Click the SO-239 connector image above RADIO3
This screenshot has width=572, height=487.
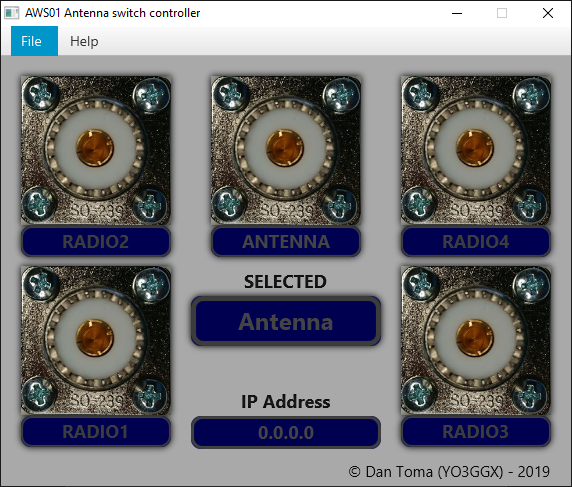click(x=476, y=340)
